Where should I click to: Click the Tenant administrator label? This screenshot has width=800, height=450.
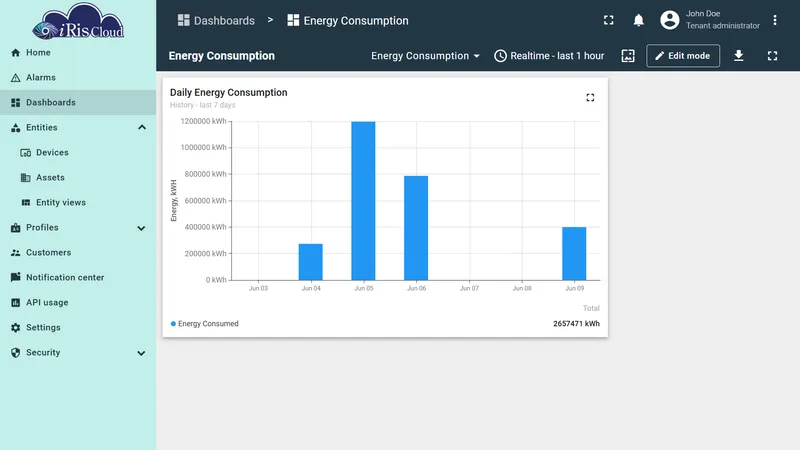722,26
